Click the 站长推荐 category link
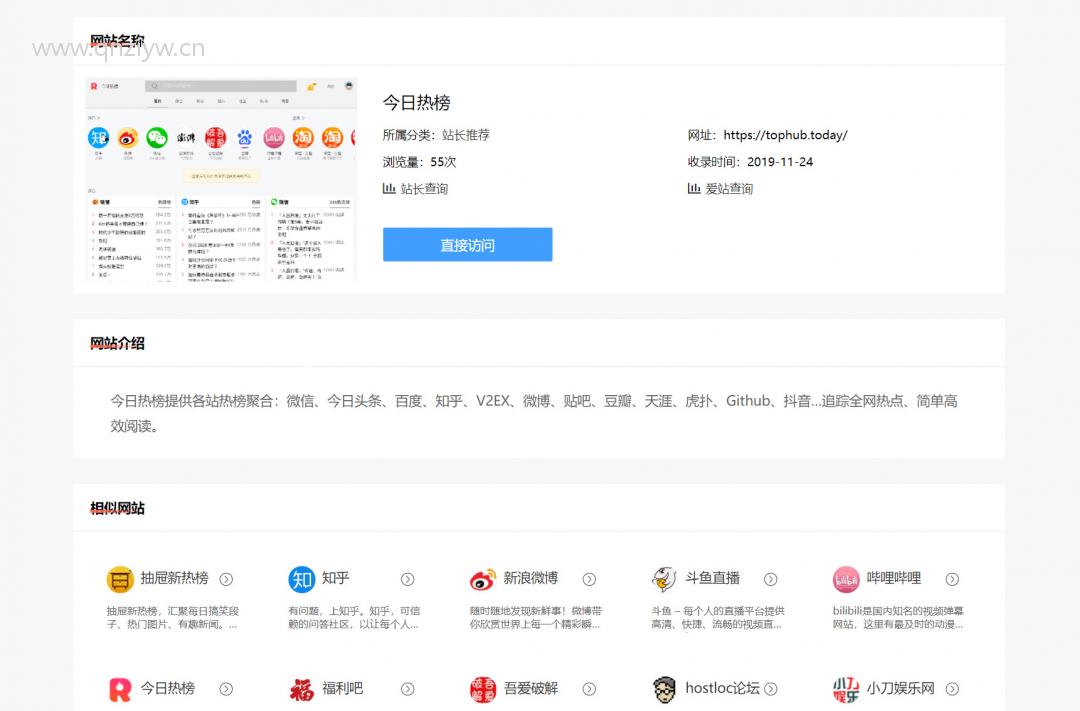This screenshot has width=1080, height=711. (x=466, y=135)
